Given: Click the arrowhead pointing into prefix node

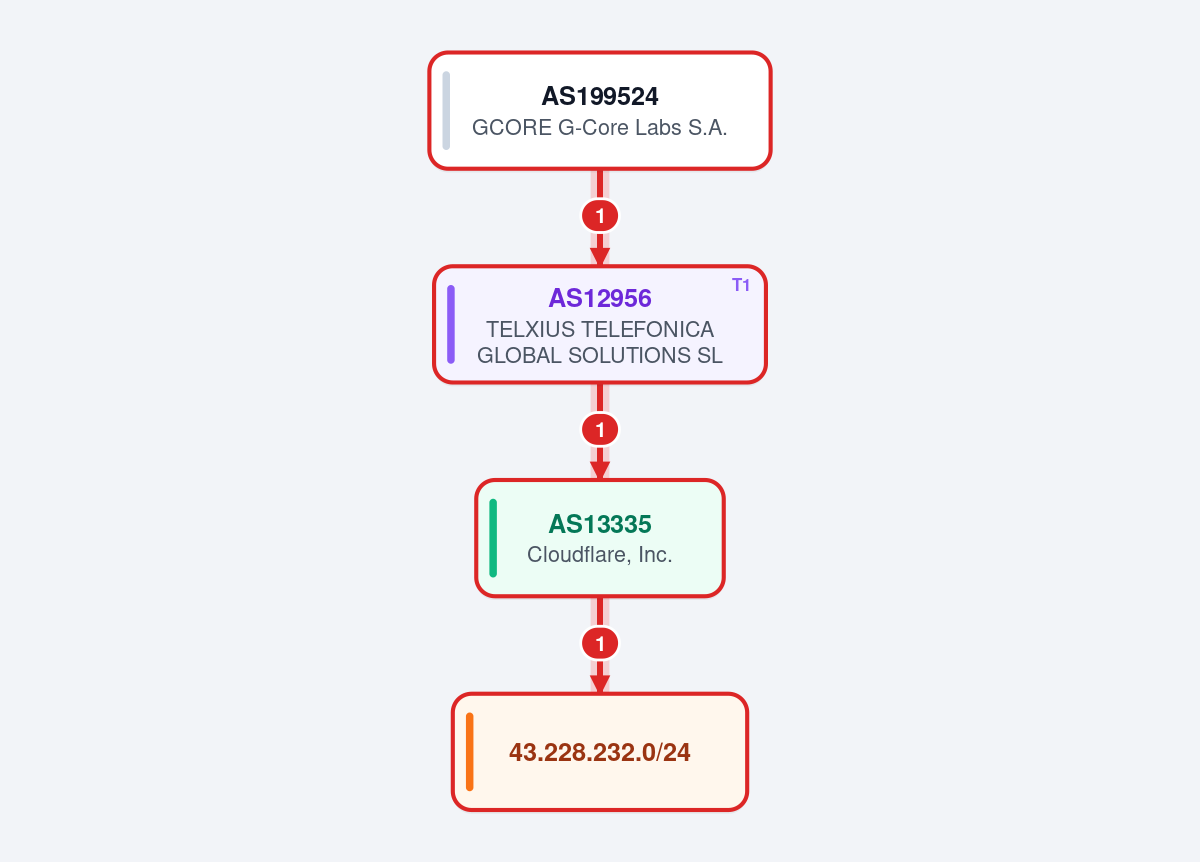Looking at the screenshot, I should click(600, 685).
